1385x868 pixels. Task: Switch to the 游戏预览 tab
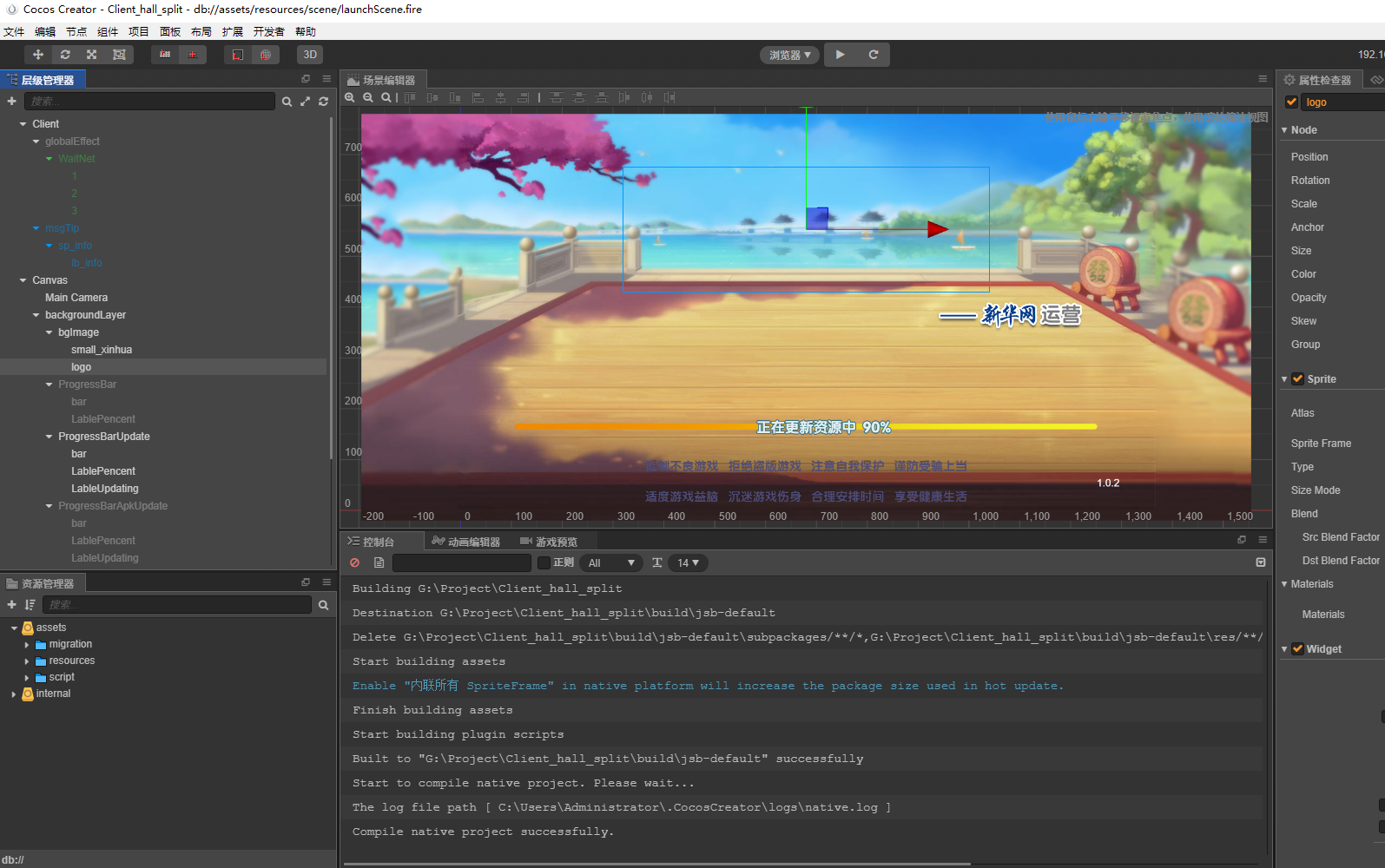549,542
